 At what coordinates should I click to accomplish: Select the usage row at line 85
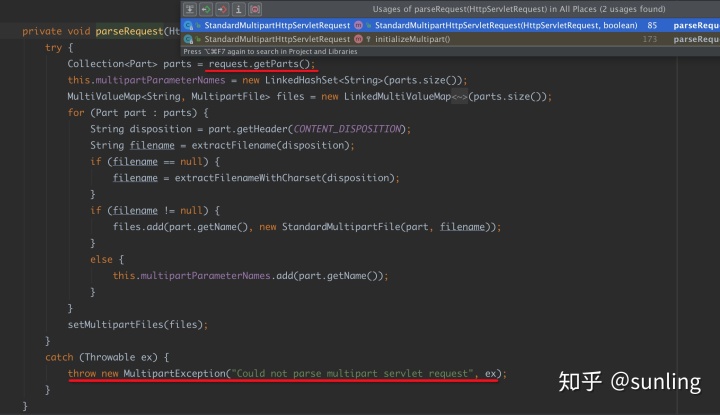(x=450, y=25)
